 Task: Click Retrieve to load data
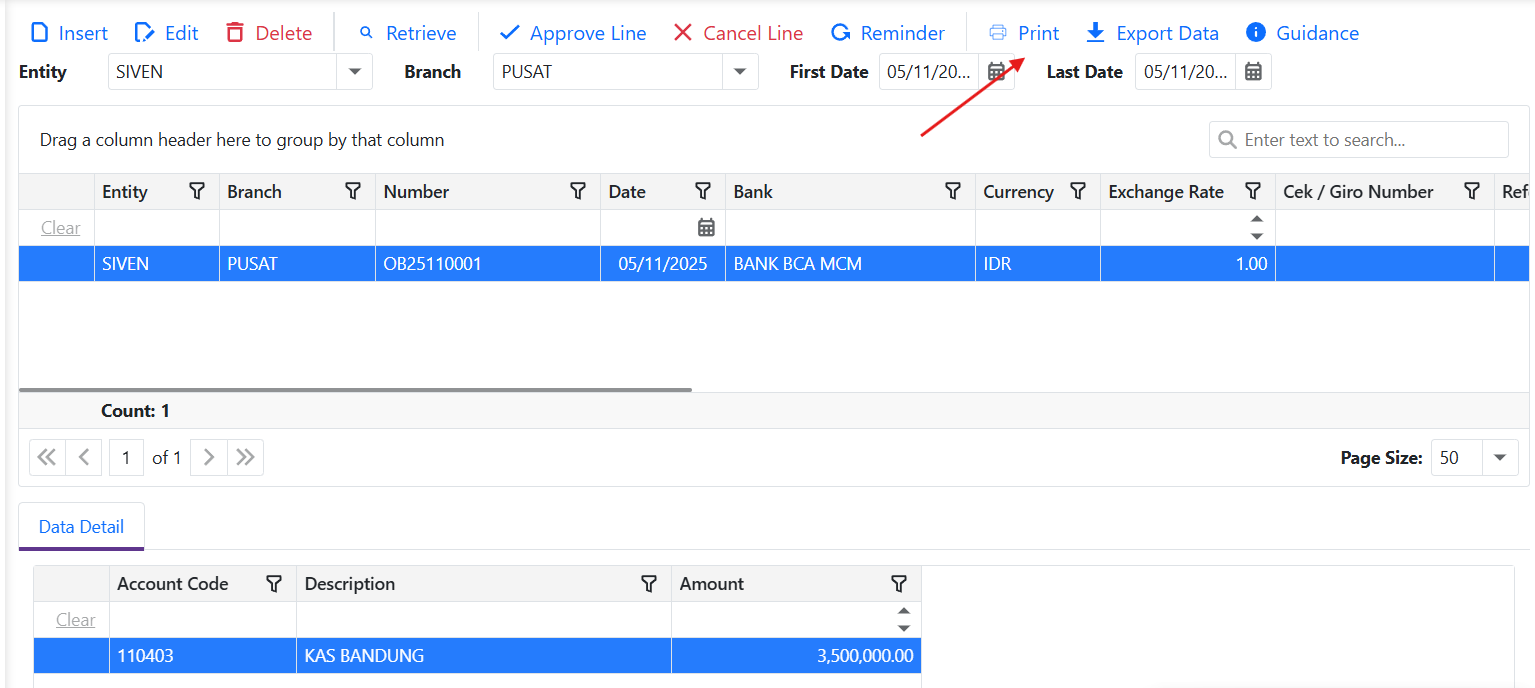pos(407,33)
